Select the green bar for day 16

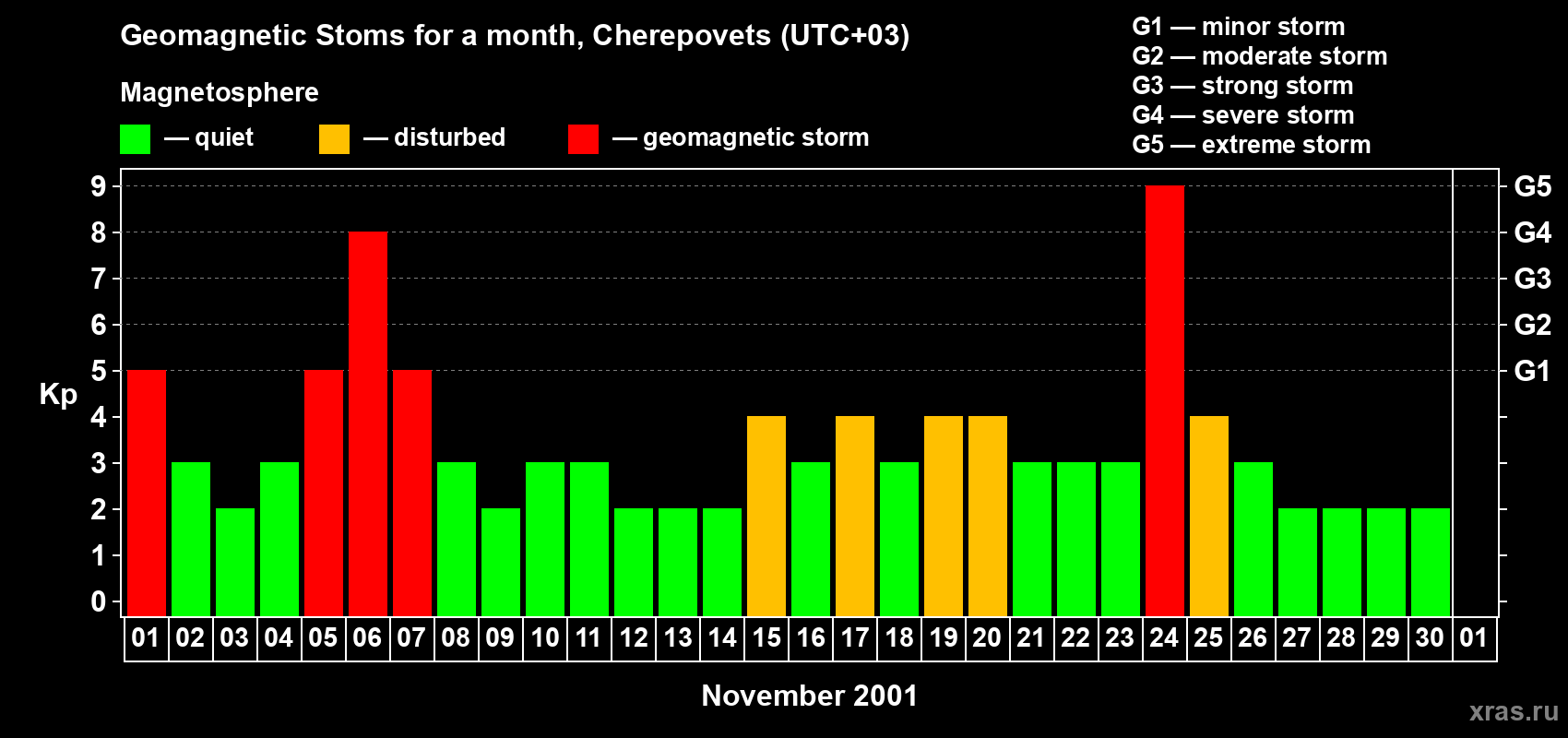[x=811, y=540]
